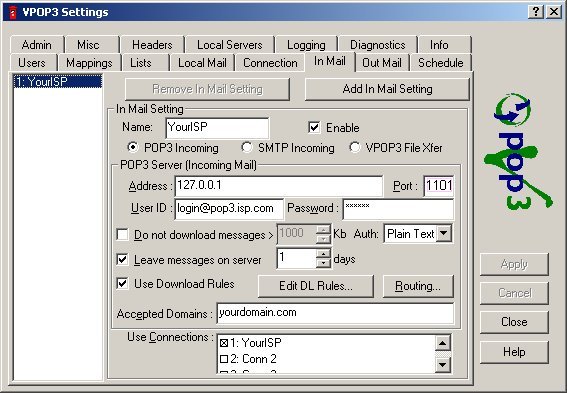567x393 pixels.
Task: Select VPOP3 File Xfer radio option
Action: coord(354,147)
